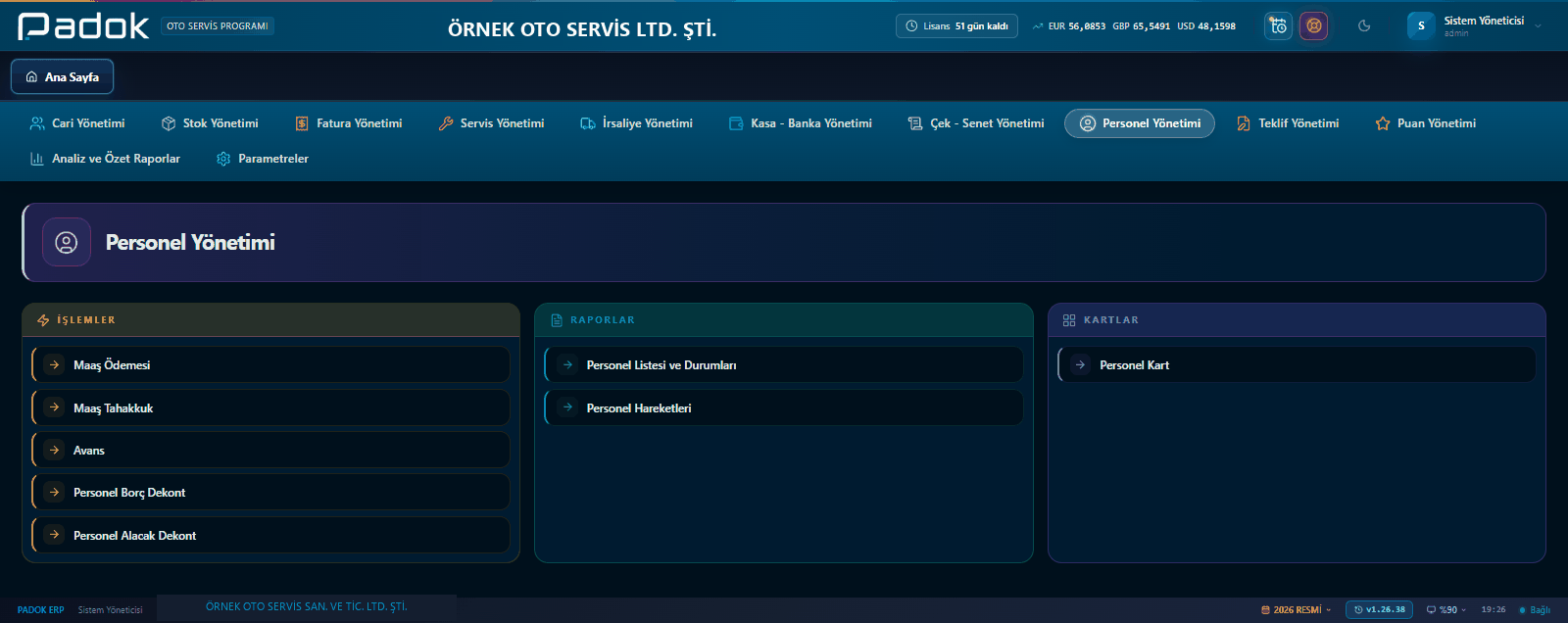Screen dimensions: 1568x623
Task: Click the wrench icon beside Servis Yönetimi
Action: click(x=446, y=123)
